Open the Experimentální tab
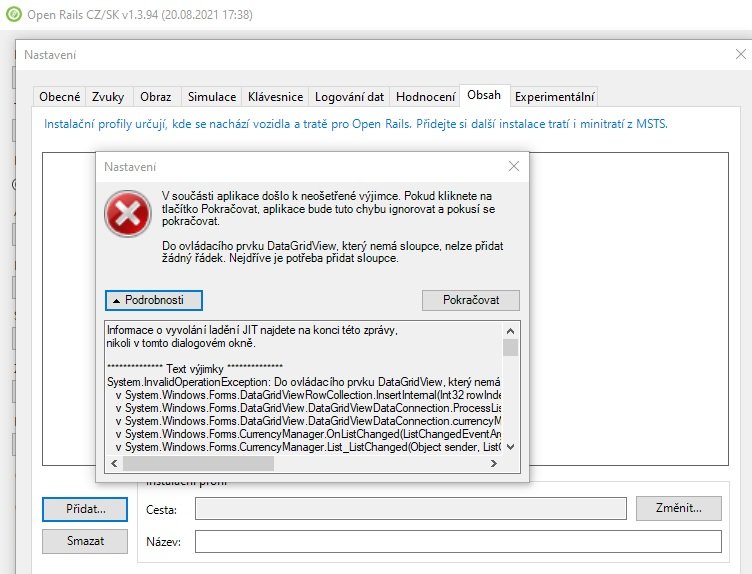Screen dimensions: 752x574 (554, 97)
